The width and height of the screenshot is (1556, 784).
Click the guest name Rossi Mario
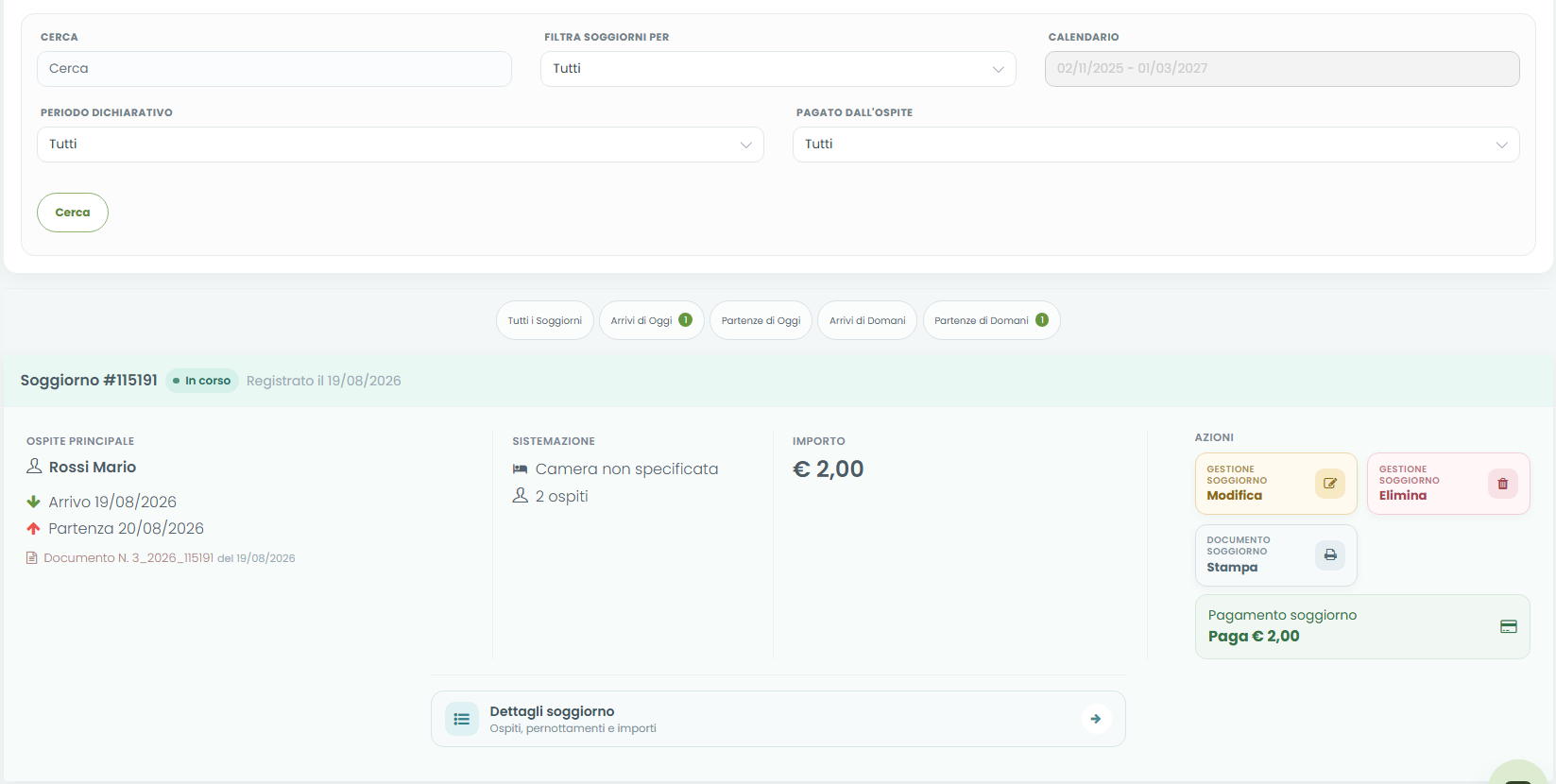[x=93, y=467]
